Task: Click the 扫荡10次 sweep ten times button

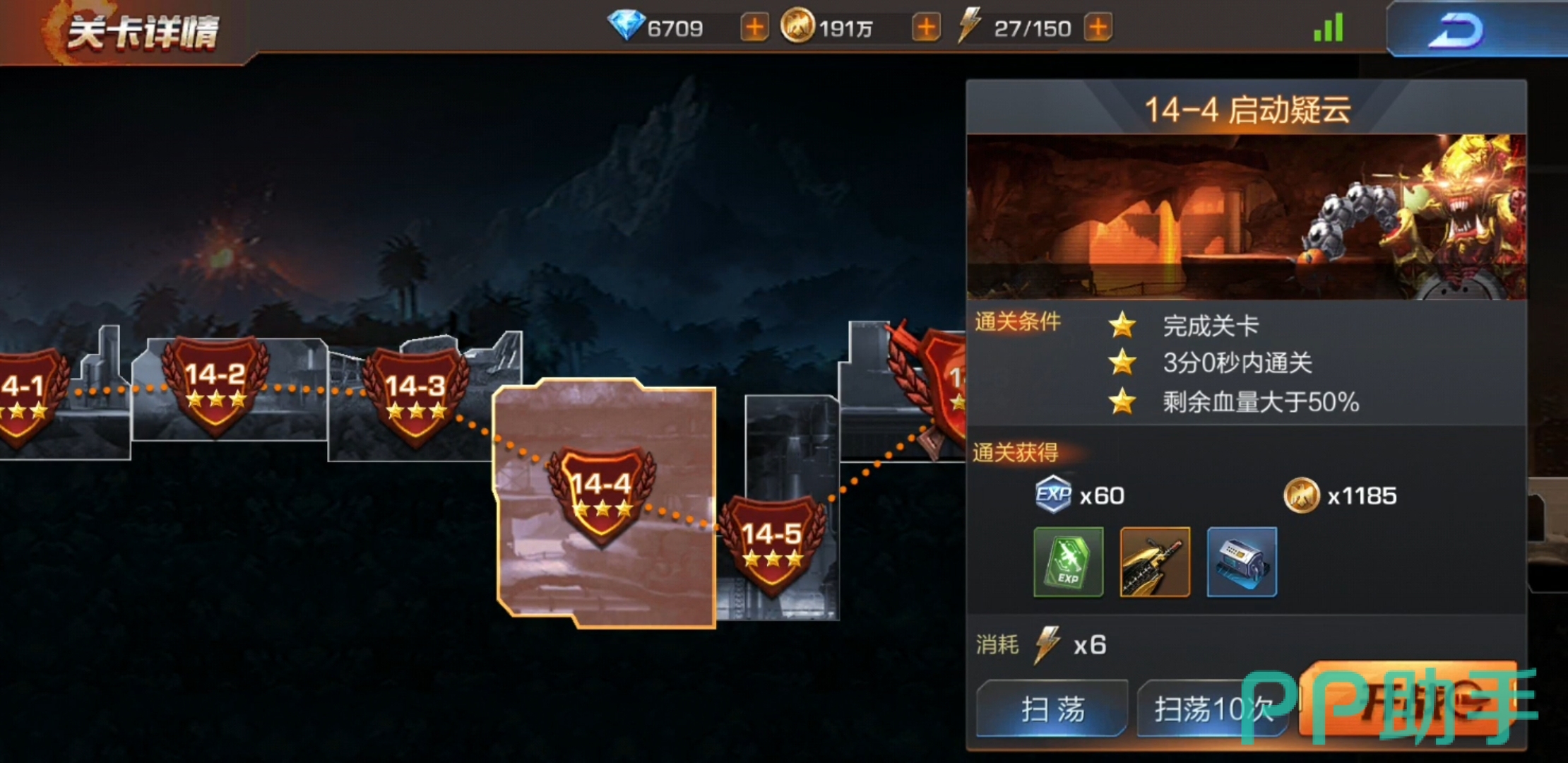Action: click(1213, 709)
